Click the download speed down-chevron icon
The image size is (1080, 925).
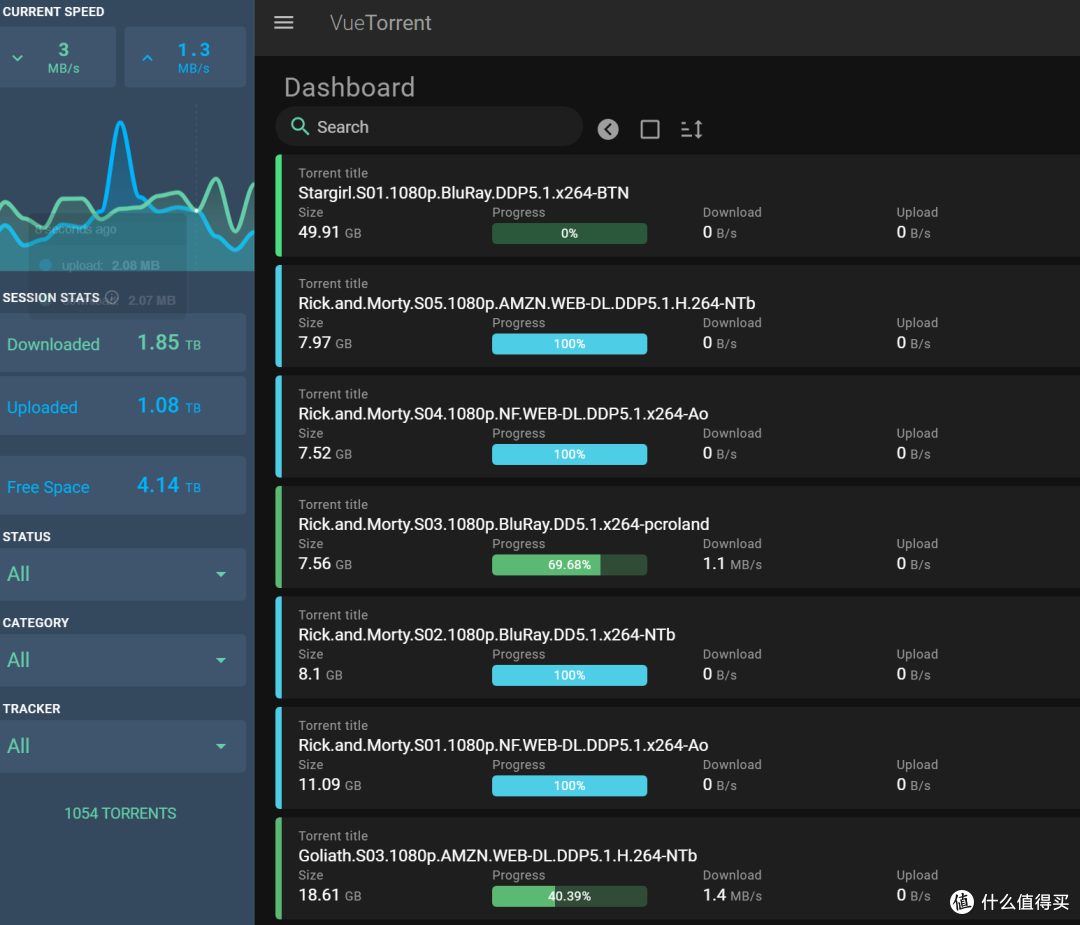17,58
